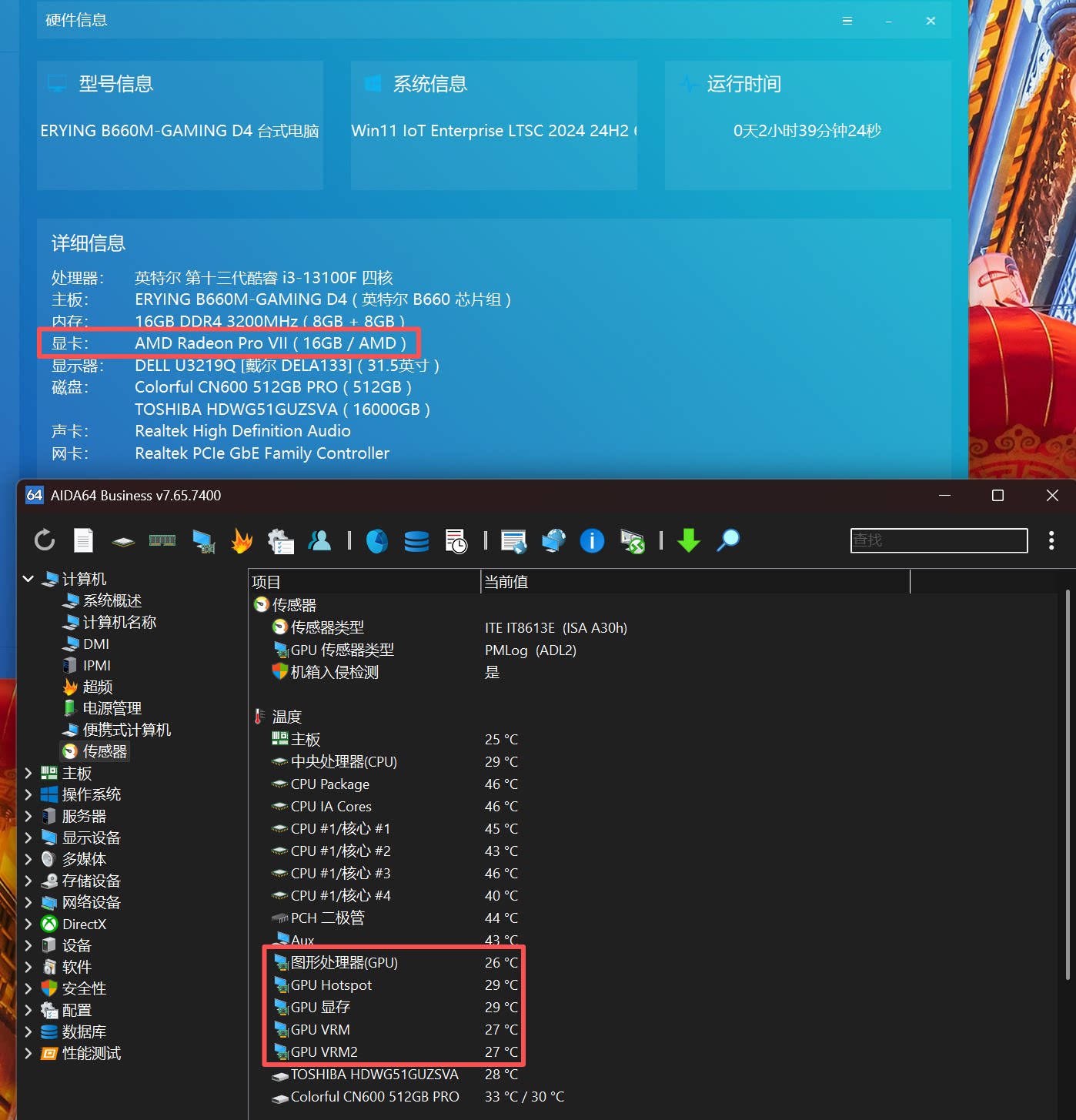This screenshot has height=1120, width=1076.
Task: Select 性能测试 in the tree
Action: click(x=92, y=1053)
